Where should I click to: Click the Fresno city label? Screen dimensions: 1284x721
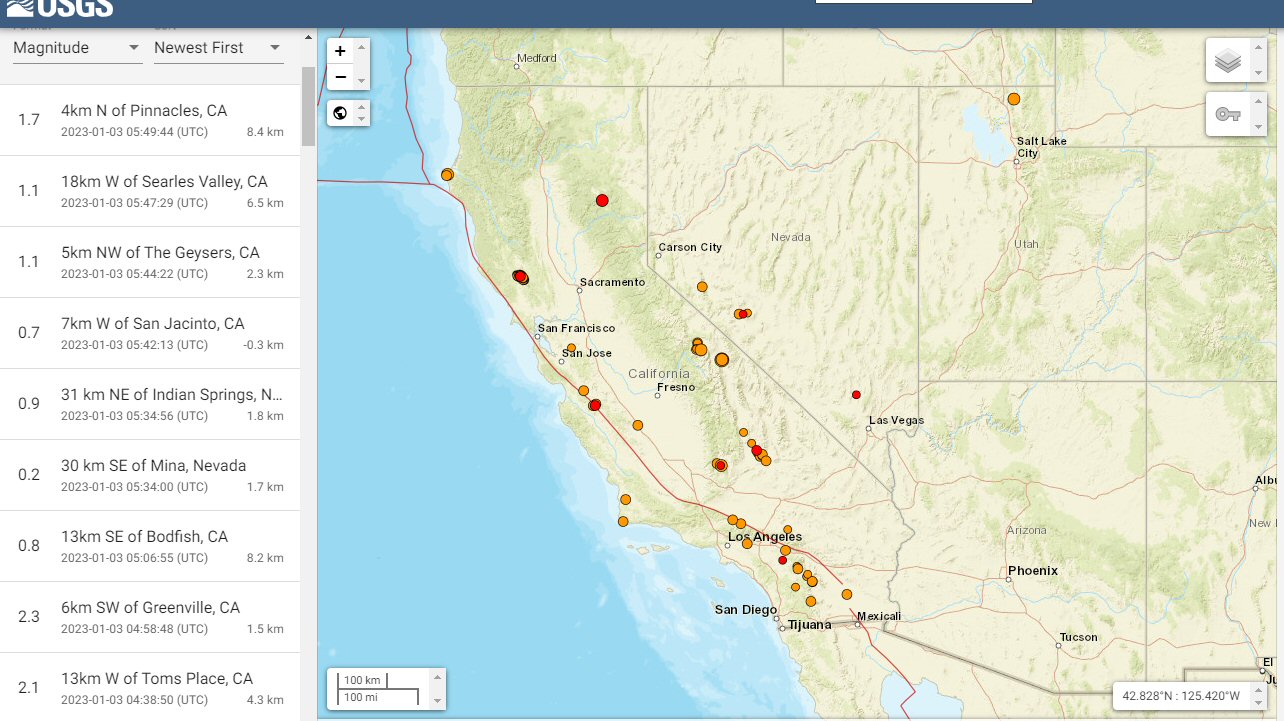click(675, 387)
